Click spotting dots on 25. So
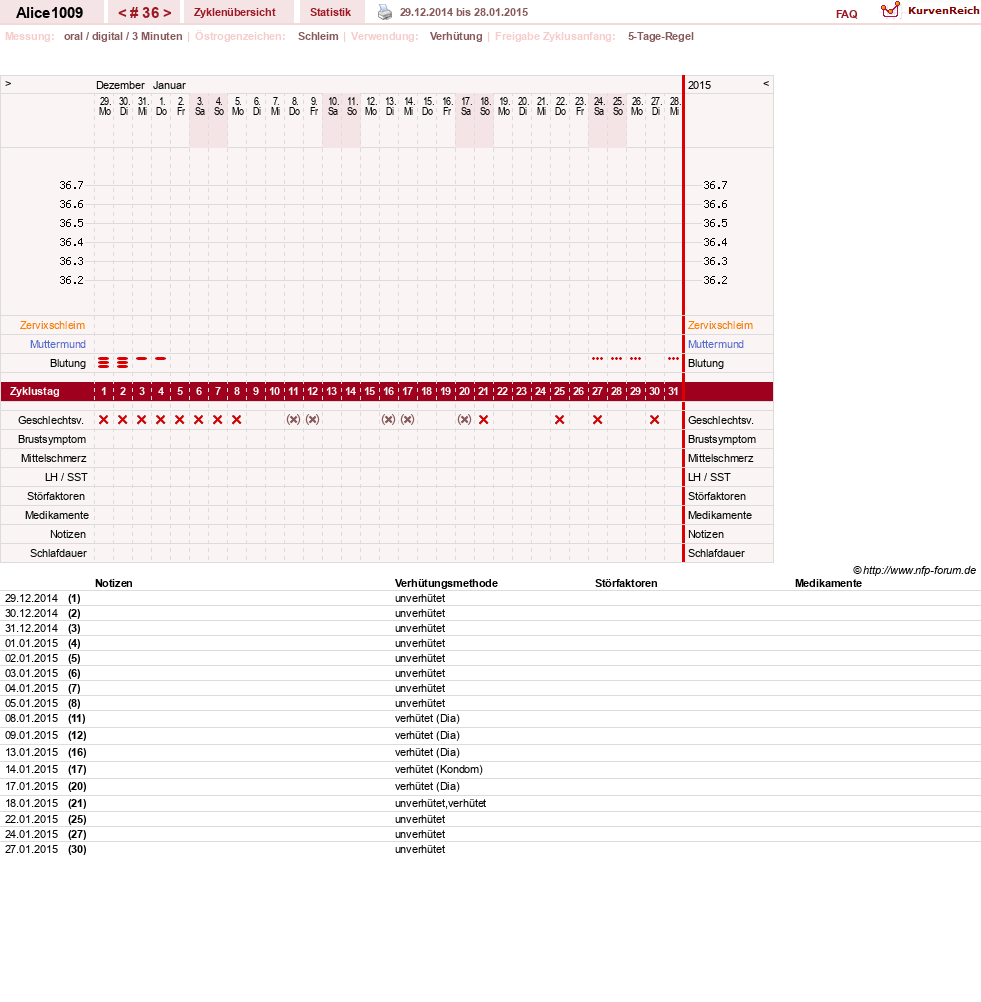This screenshot has width=981, height=1002. click(x=617, y=358)
